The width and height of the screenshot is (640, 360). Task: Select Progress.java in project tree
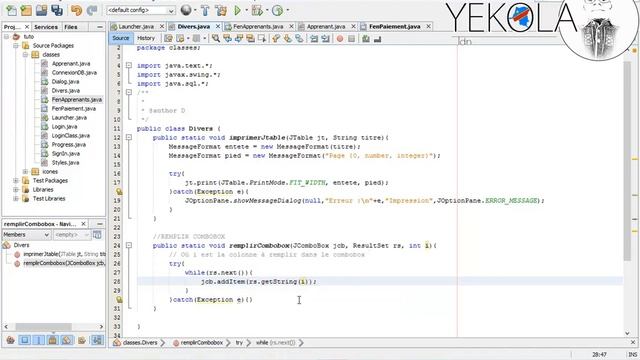(x=68, y=144)
